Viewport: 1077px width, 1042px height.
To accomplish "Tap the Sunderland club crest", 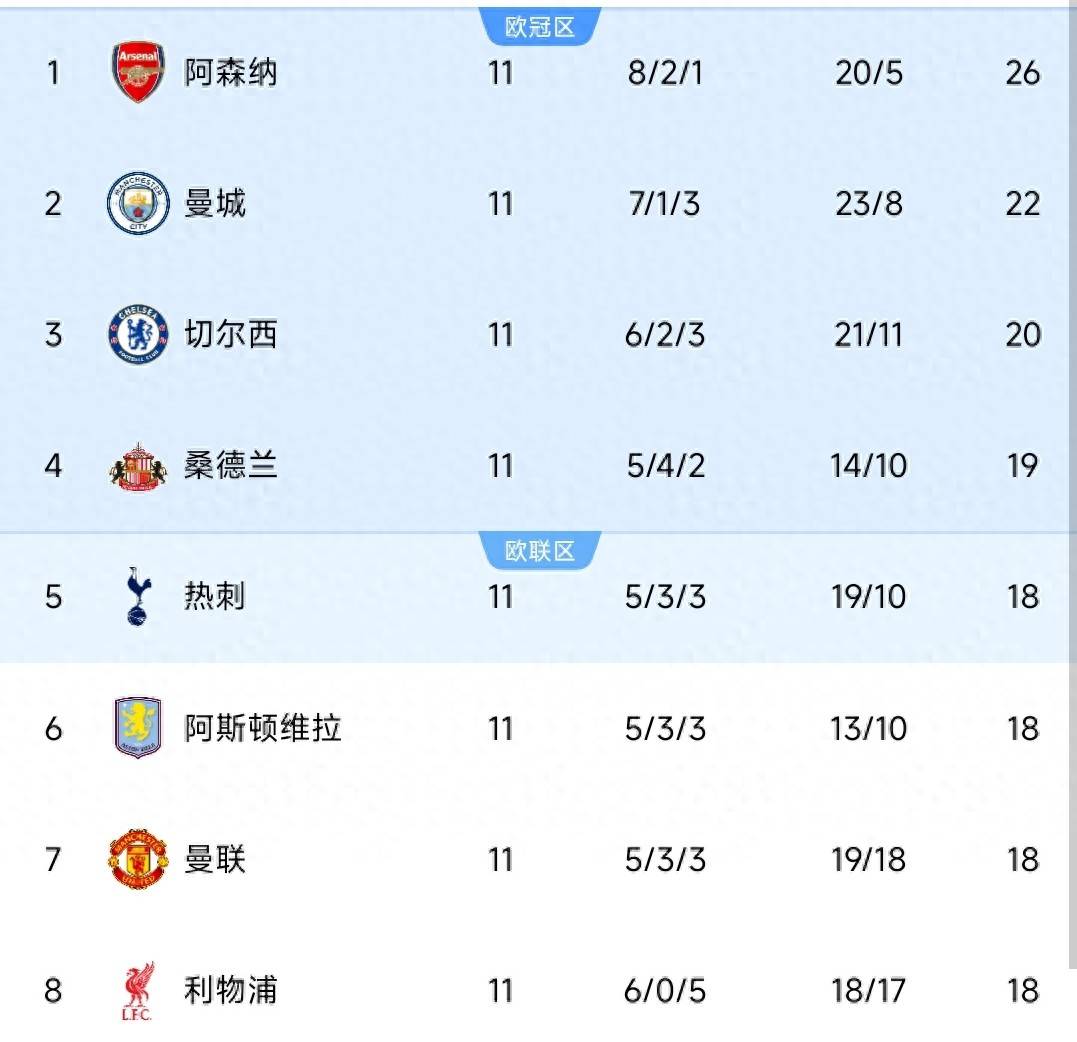I will 138,466.
